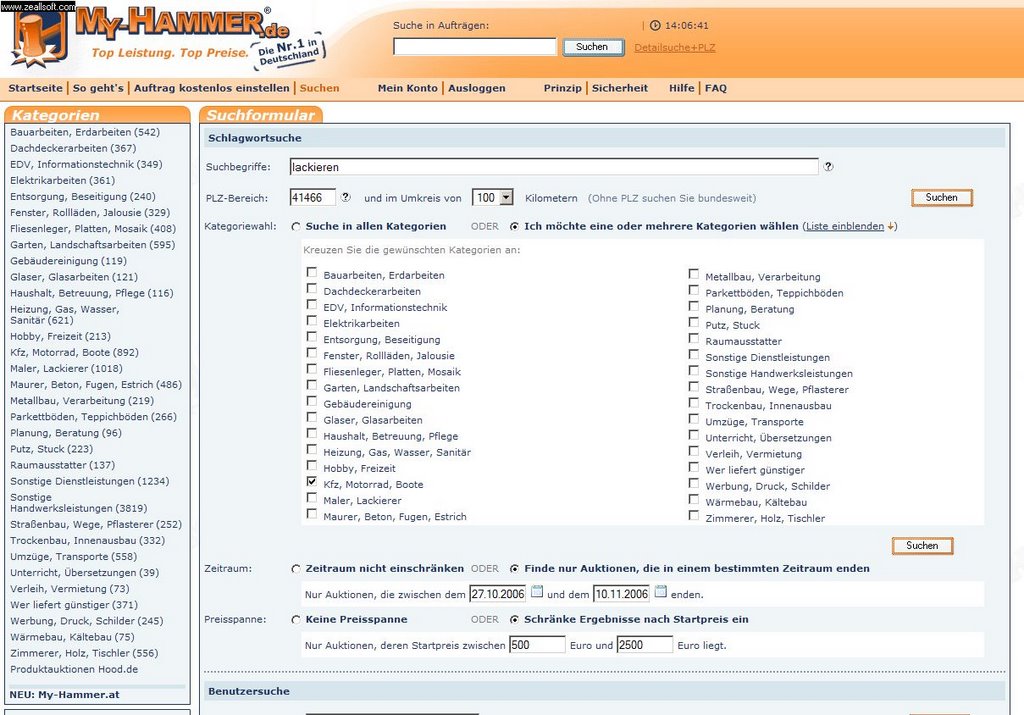Open 'Mein Konto' navigation item
This screenshot has height=715, width=1024.
click(408, 88)
